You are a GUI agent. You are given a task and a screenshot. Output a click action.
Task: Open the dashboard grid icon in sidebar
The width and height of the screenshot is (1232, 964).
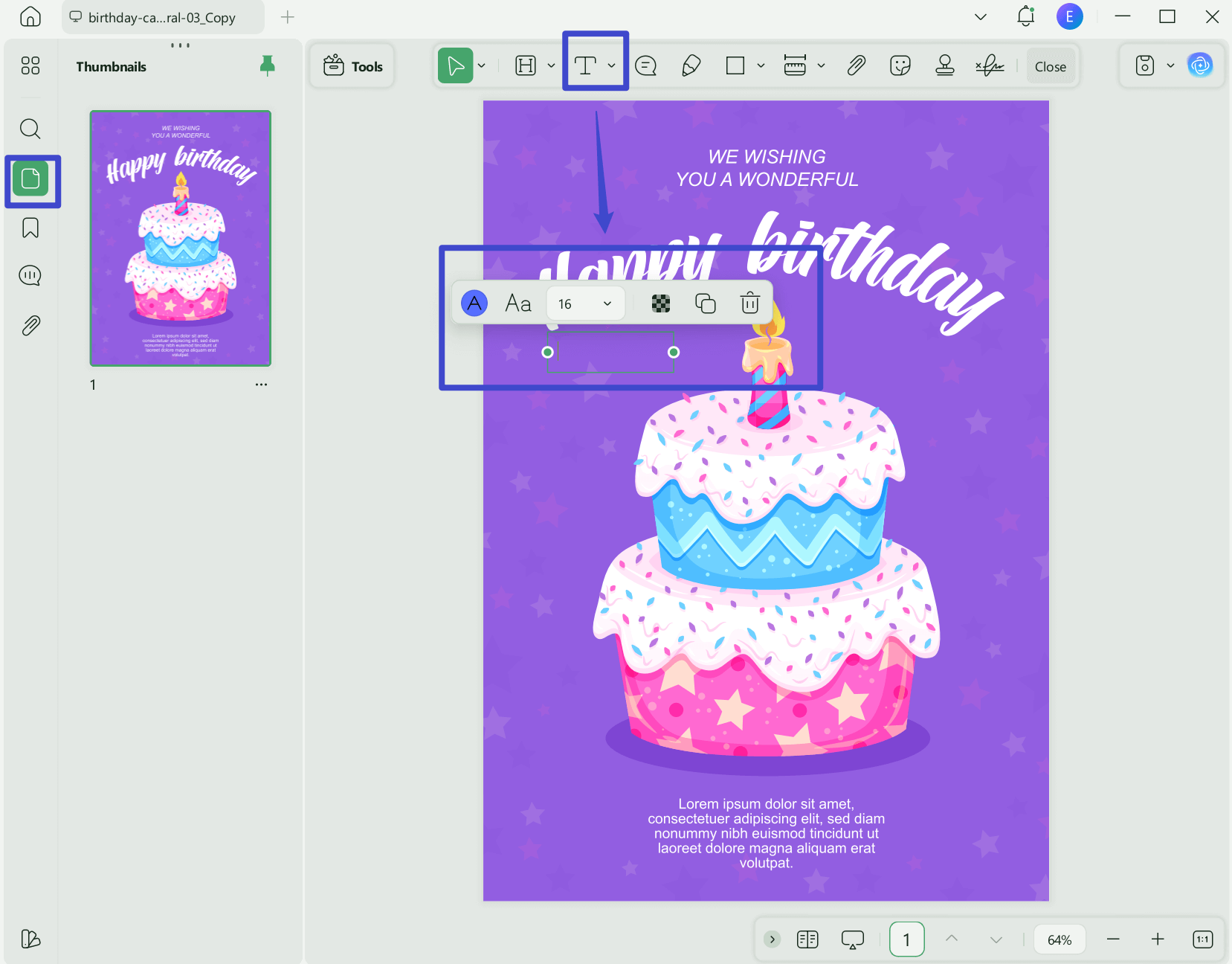[x=30, y=66]
